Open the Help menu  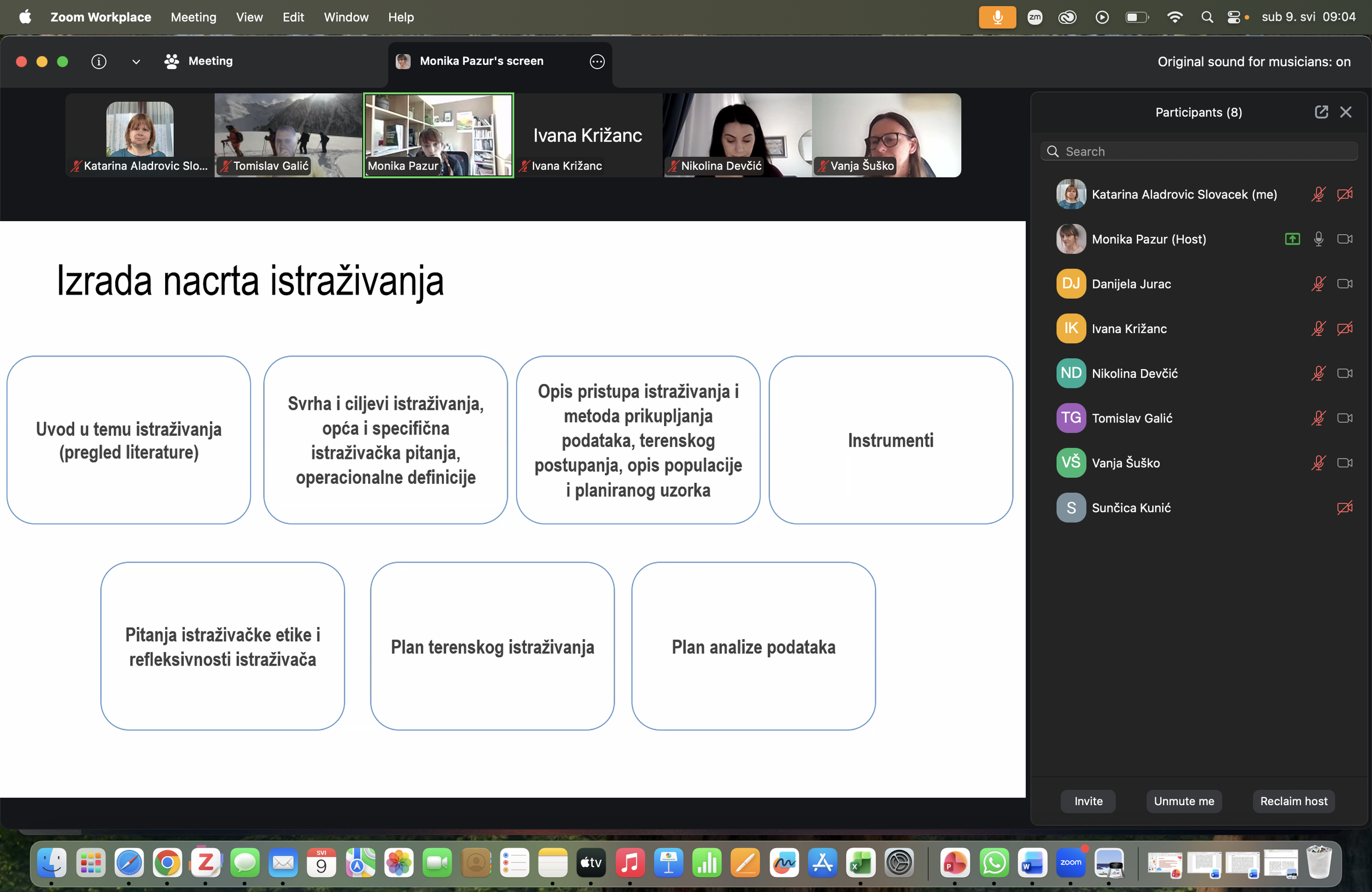pyautogui.click(x=401, y=18)
